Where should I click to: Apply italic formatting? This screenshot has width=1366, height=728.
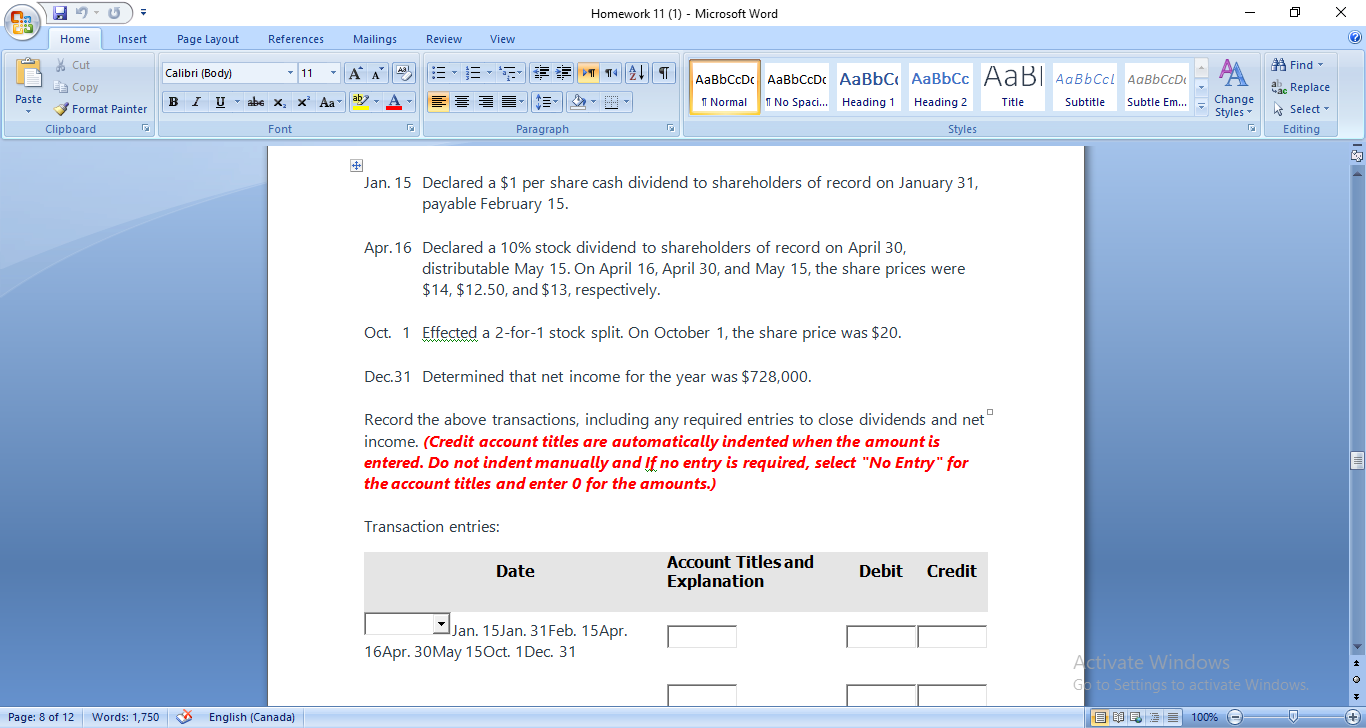pyautogui.click(x=196, y=101)
